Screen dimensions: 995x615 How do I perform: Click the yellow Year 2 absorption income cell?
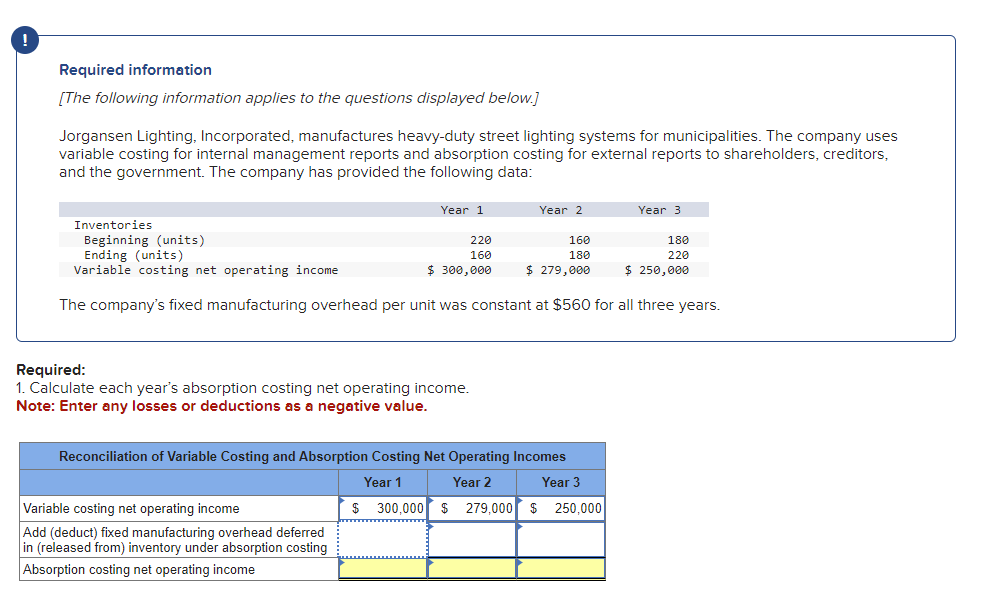coord(471,568)
